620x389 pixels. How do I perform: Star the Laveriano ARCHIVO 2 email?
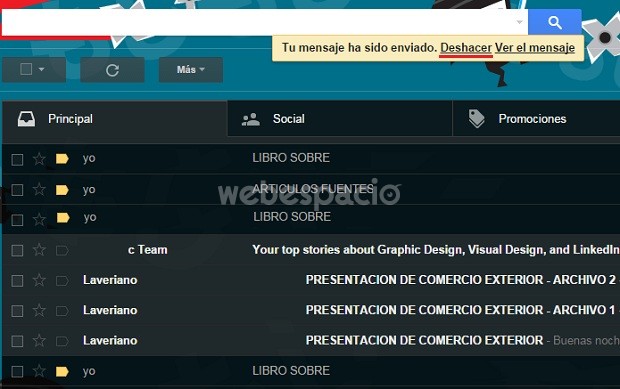click(39, 280)
